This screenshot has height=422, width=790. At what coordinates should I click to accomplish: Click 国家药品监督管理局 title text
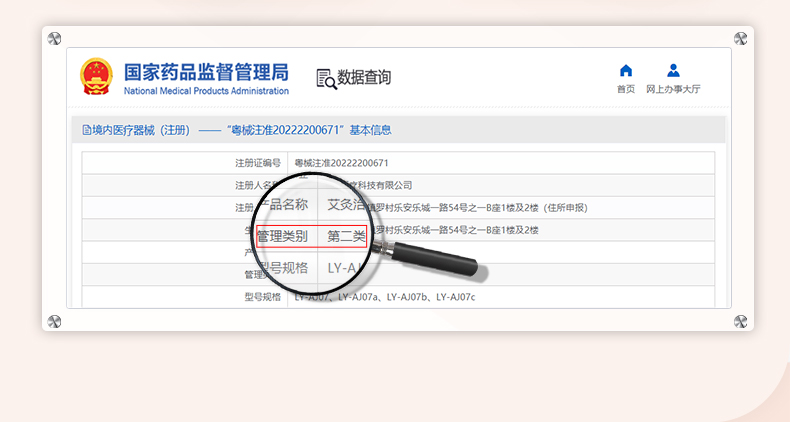207,73
